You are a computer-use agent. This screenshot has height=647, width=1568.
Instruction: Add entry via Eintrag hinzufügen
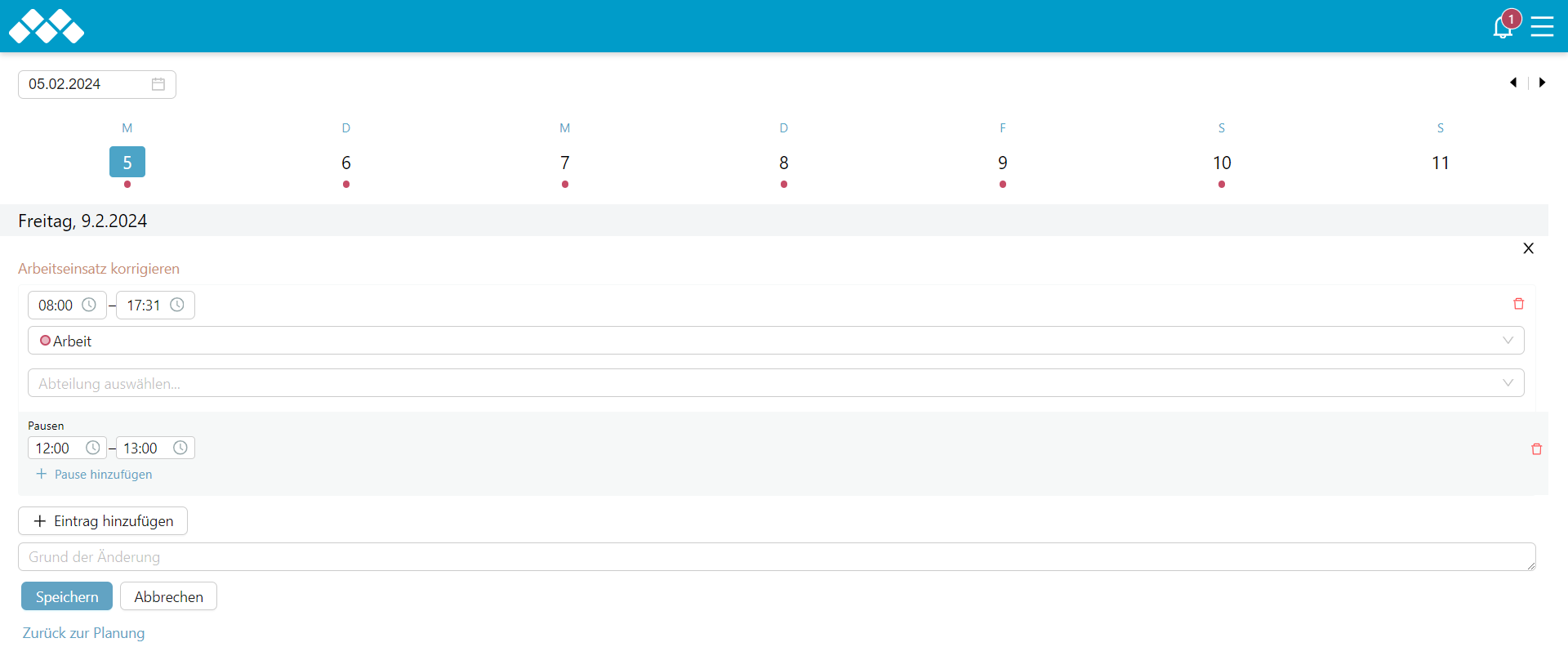[103, 521]
